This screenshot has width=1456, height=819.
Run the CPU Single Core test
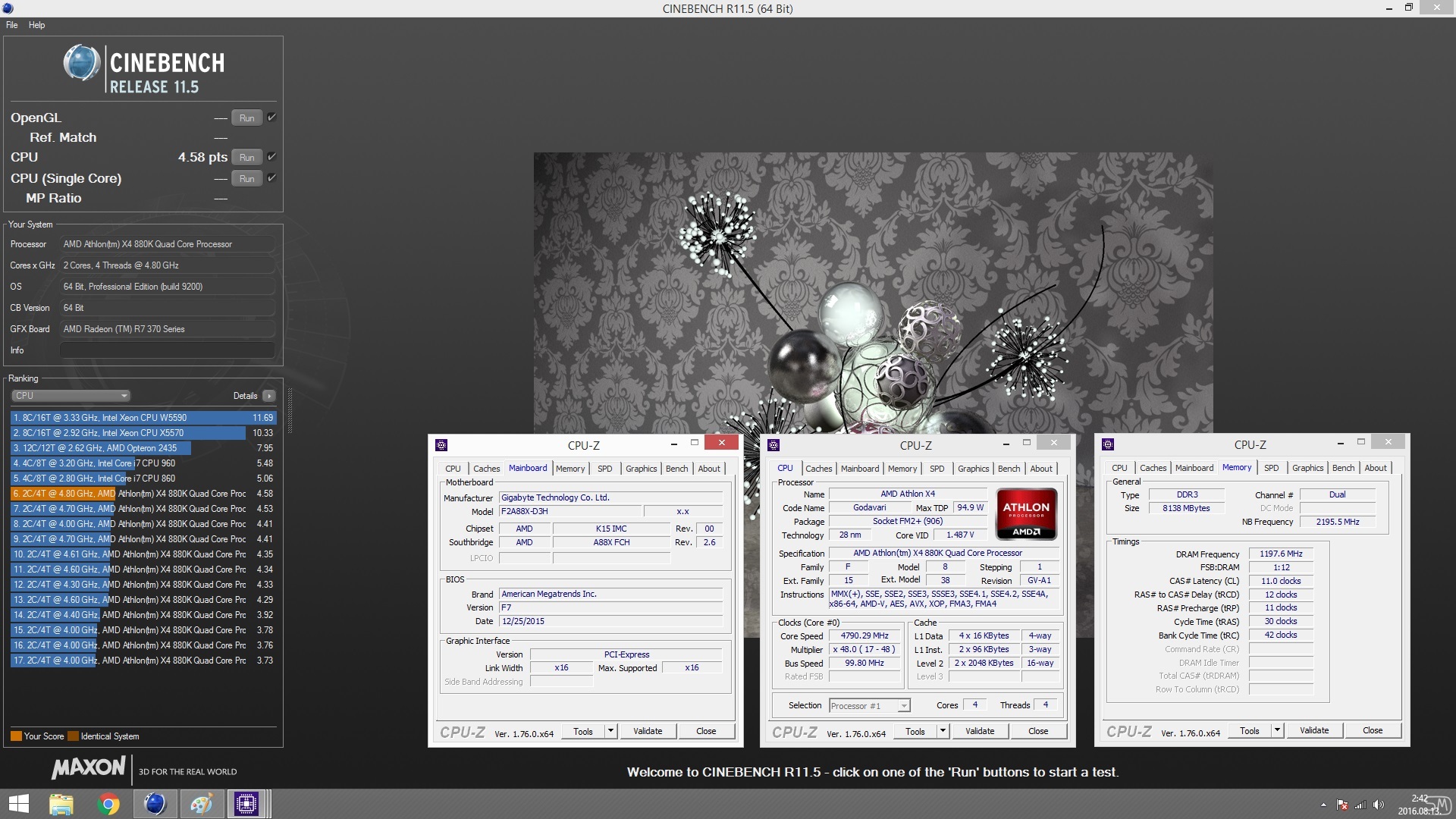point(246,179)
